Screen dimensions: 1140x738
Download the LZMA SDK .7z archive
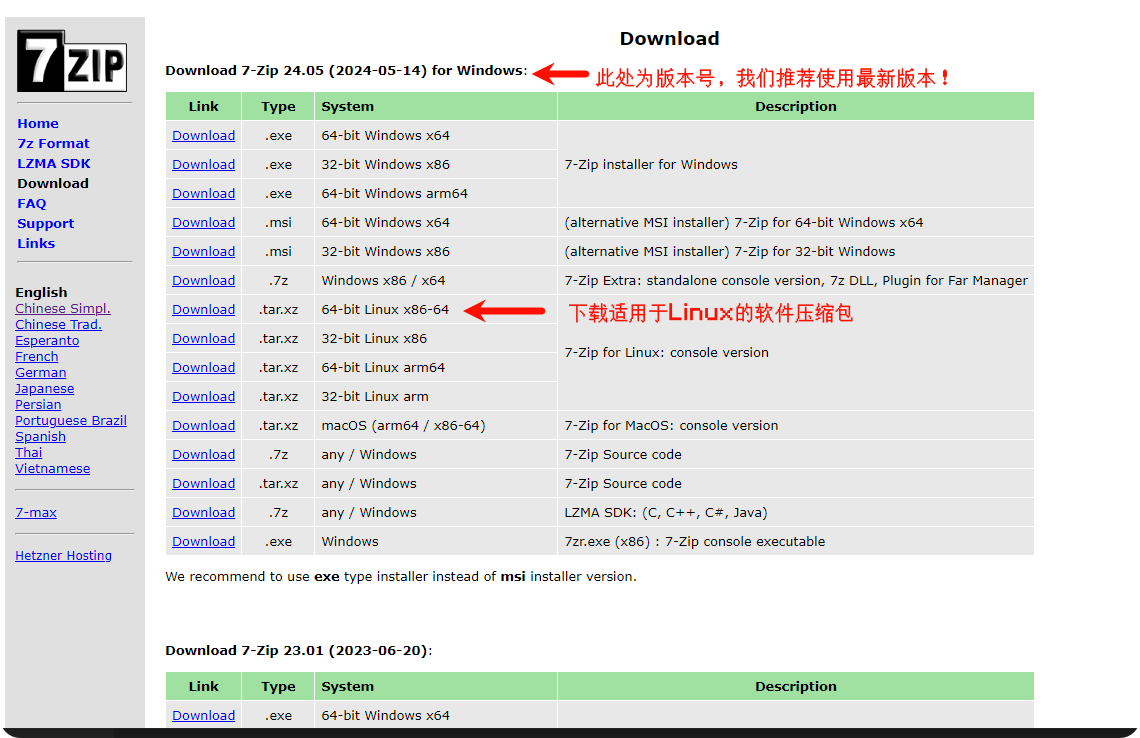[x=204, y=513]
